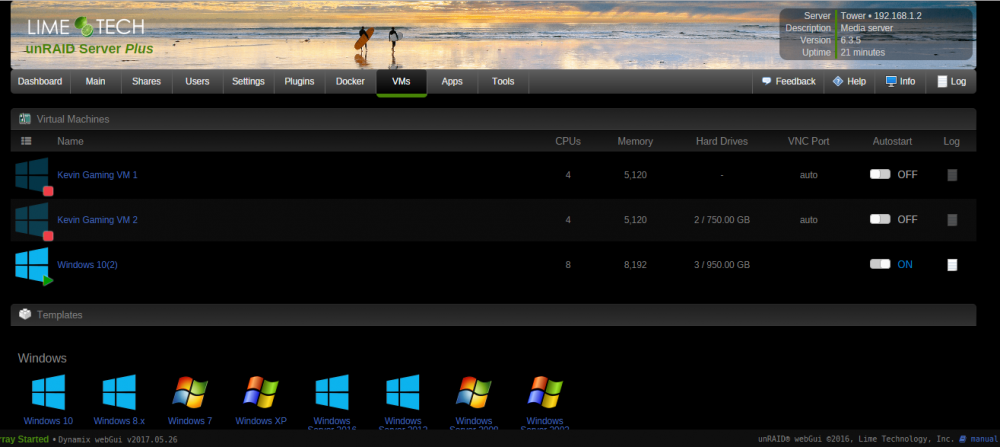This screenshot has height=447, width=1000.
Task: Open the Shares tab
Action: (147, 82)
